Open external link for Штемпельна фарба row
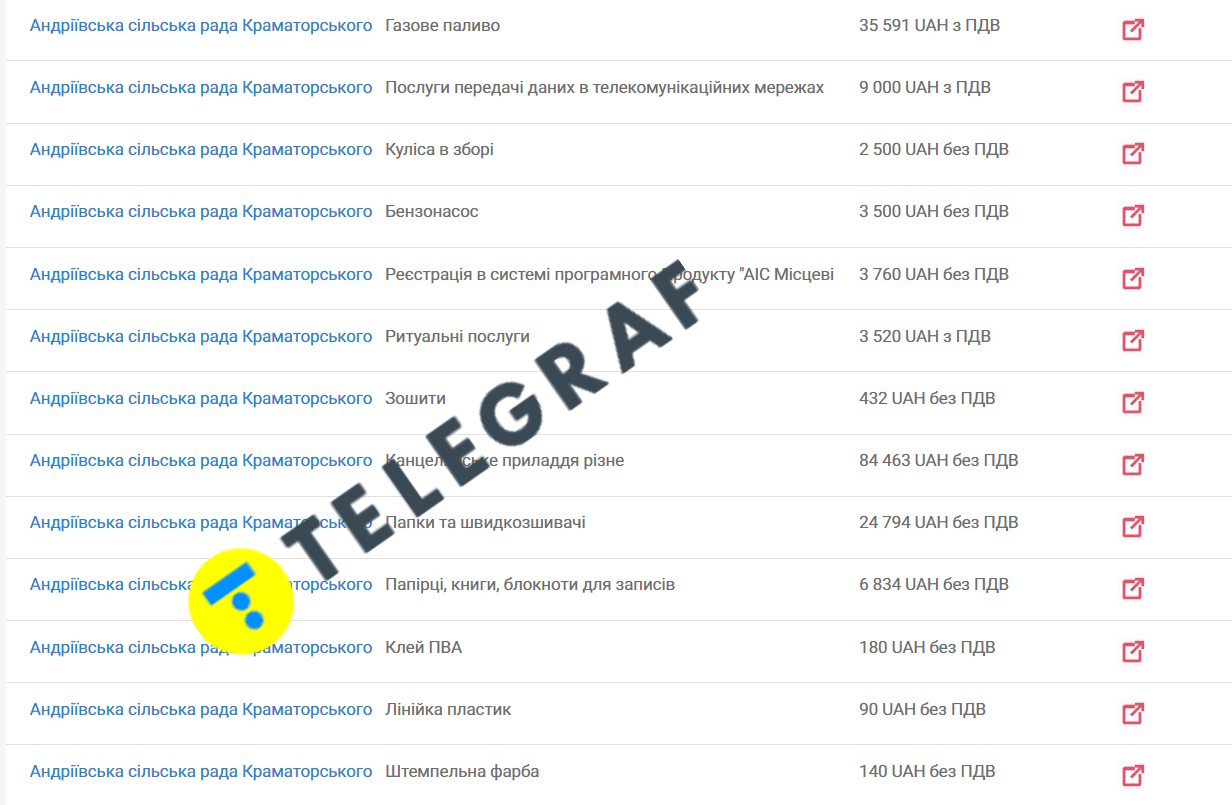 1132,775
